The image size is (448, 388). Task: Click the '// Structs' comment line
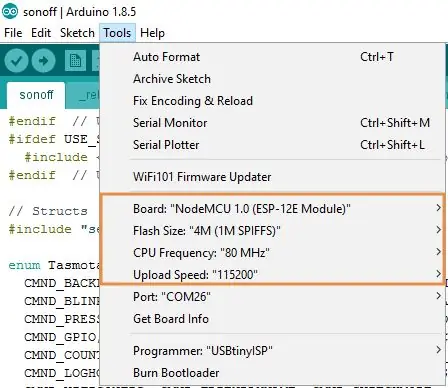pos(48,211)
